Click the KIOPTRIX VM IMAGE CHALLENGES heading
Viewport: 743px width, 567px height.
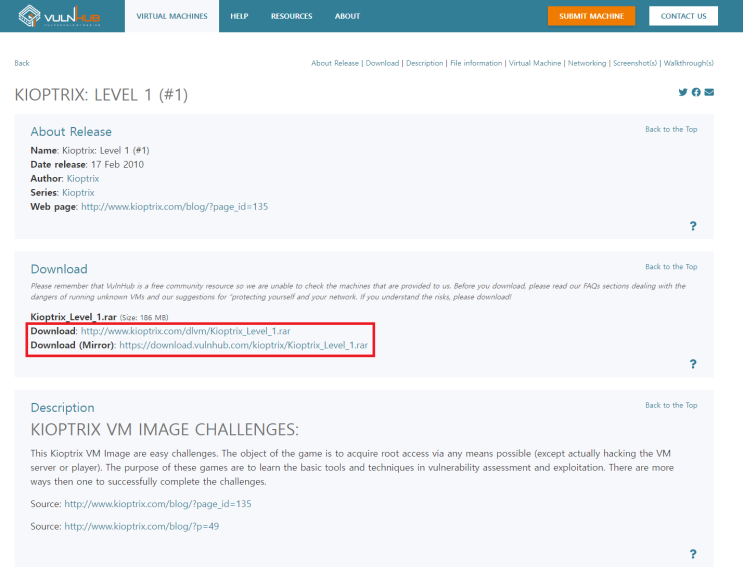164,430
